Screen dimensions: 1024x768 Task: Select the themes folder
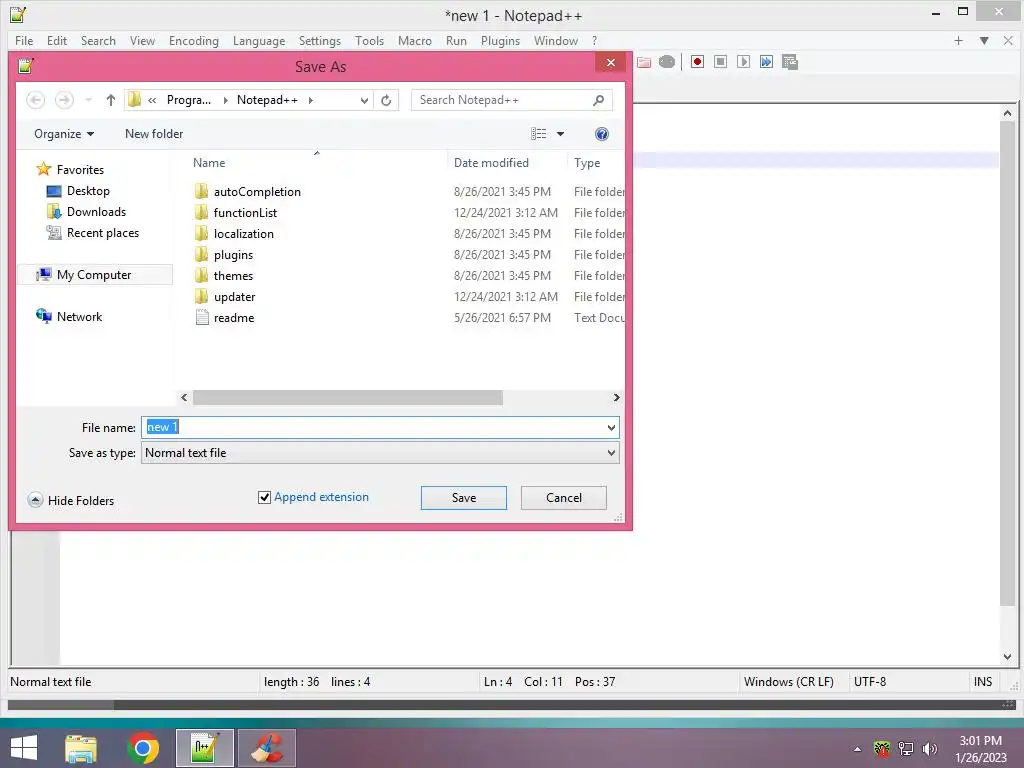coord(233,276)
